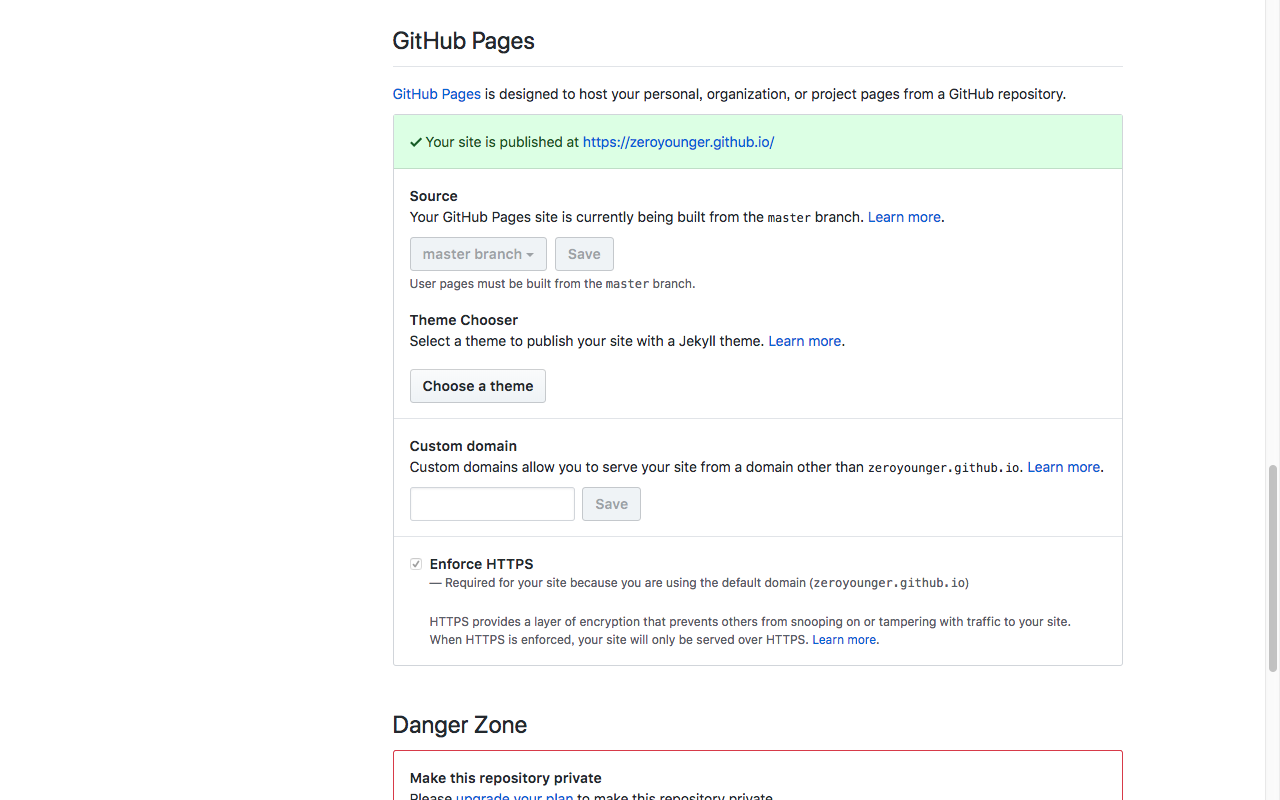This screenshot has width=1280, height=800.
Task: Open Learn more link in Source section
Action: [904, 217]
